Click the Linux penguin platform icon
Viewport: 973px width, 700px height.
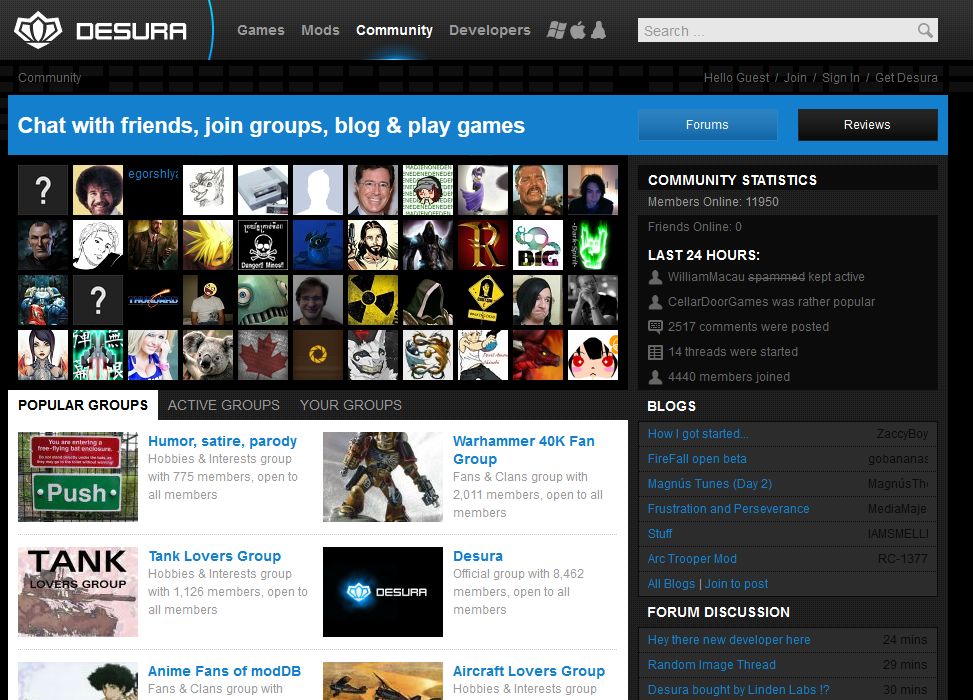[x=598, y=30]
